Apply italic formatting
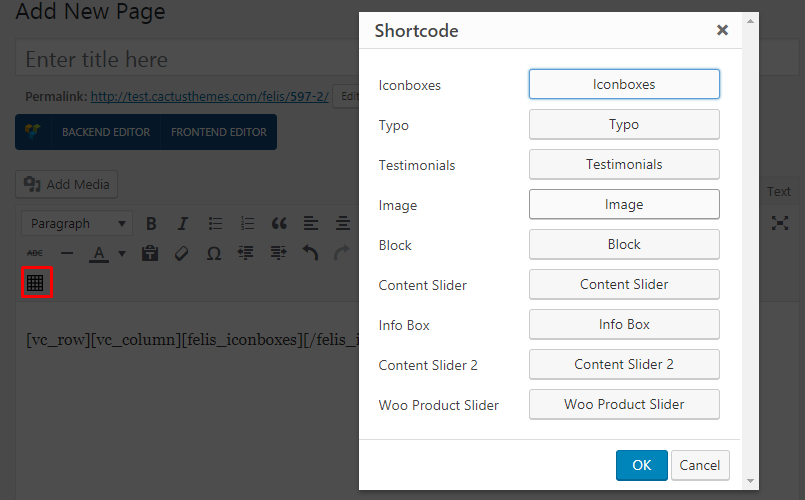Screen dimensions: 805x500 183,223
